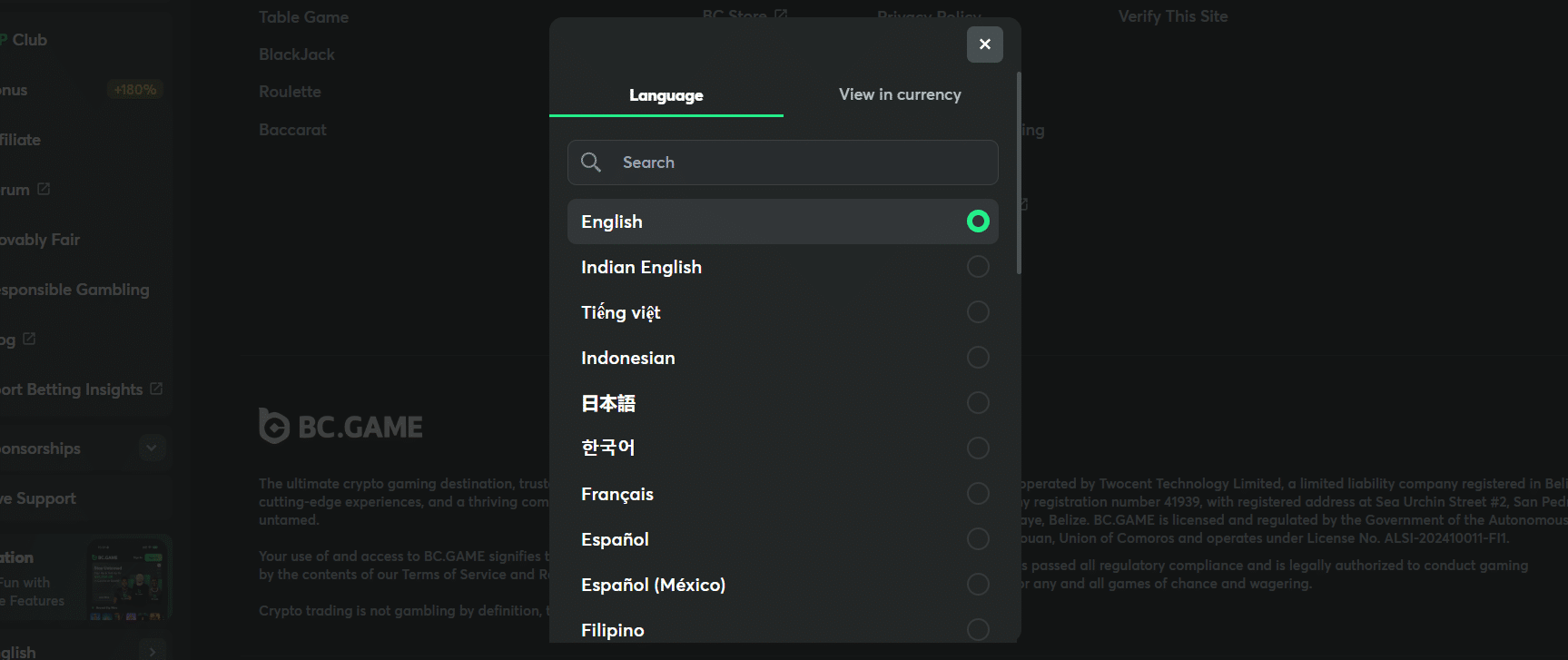Open Responsible Gambling in the sidebar

point(73,290)
